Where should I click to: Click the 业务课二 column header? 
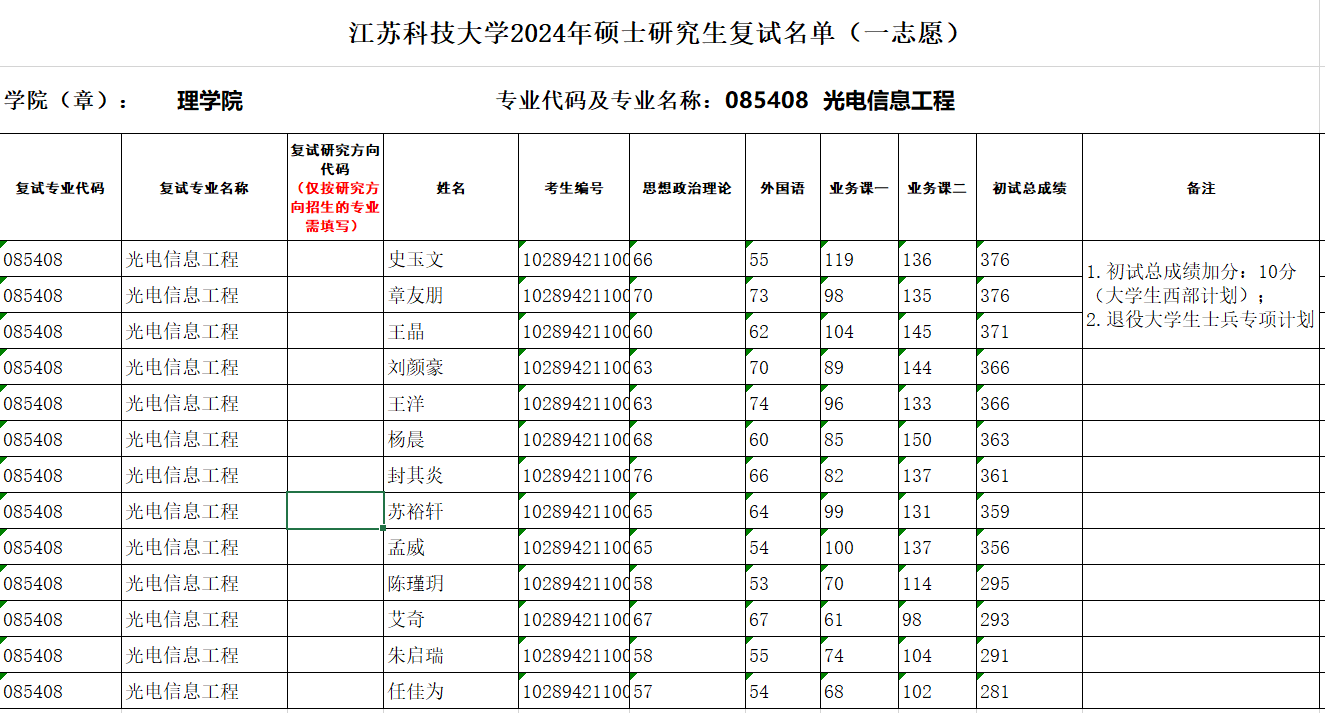point(937,188)
